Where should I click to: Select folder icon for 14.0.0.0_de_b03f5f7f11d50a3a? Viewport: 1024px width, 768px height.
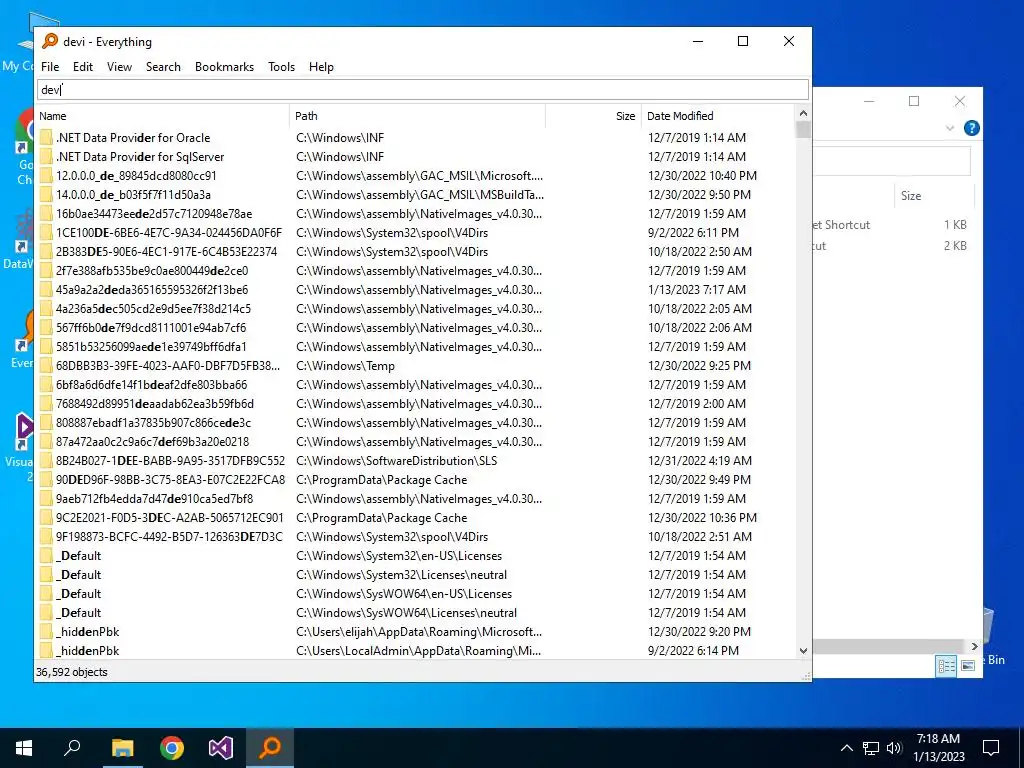[46, 195]
